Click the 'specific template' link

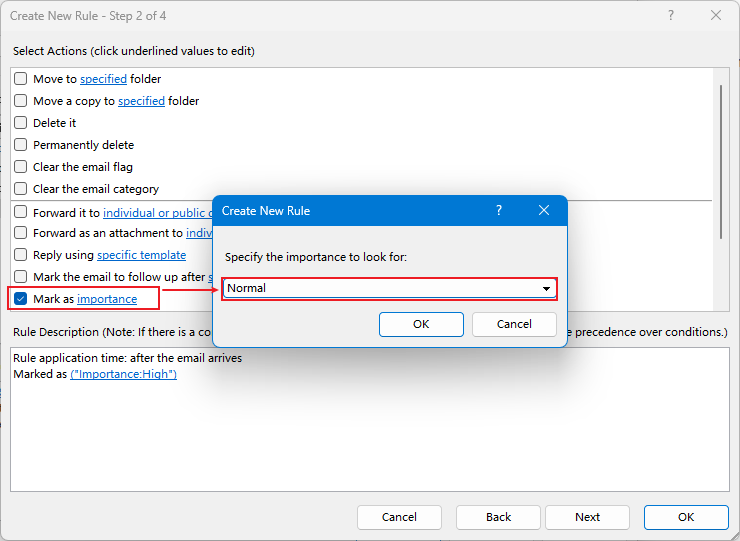pos(142,255)
